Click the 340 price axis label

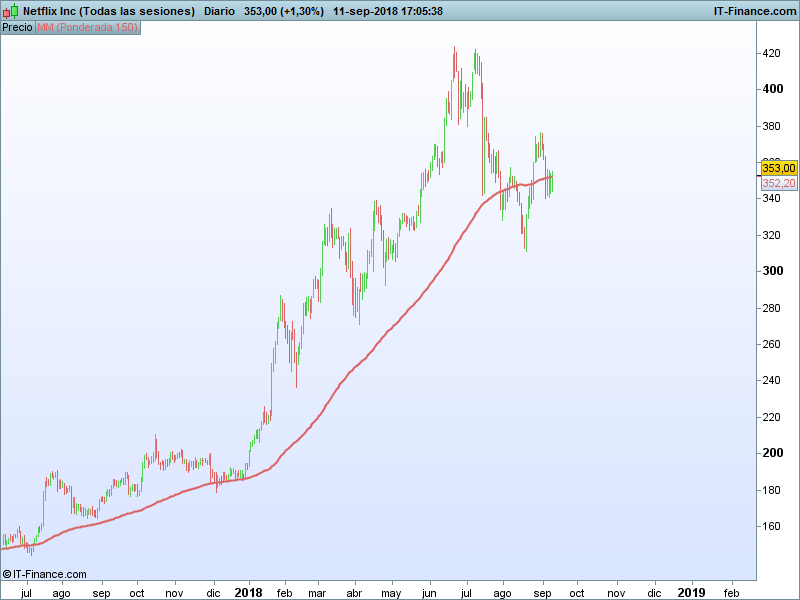[771, 198]
